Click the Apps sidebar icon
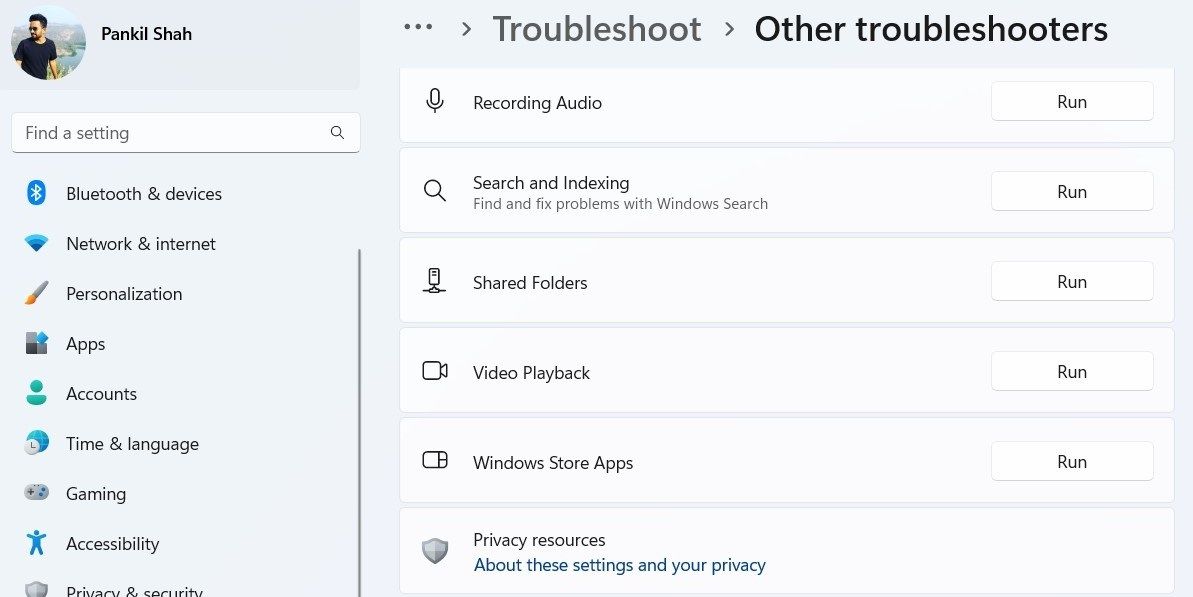The width and height of the screenshot is (1193, 597). pos(37,343)
